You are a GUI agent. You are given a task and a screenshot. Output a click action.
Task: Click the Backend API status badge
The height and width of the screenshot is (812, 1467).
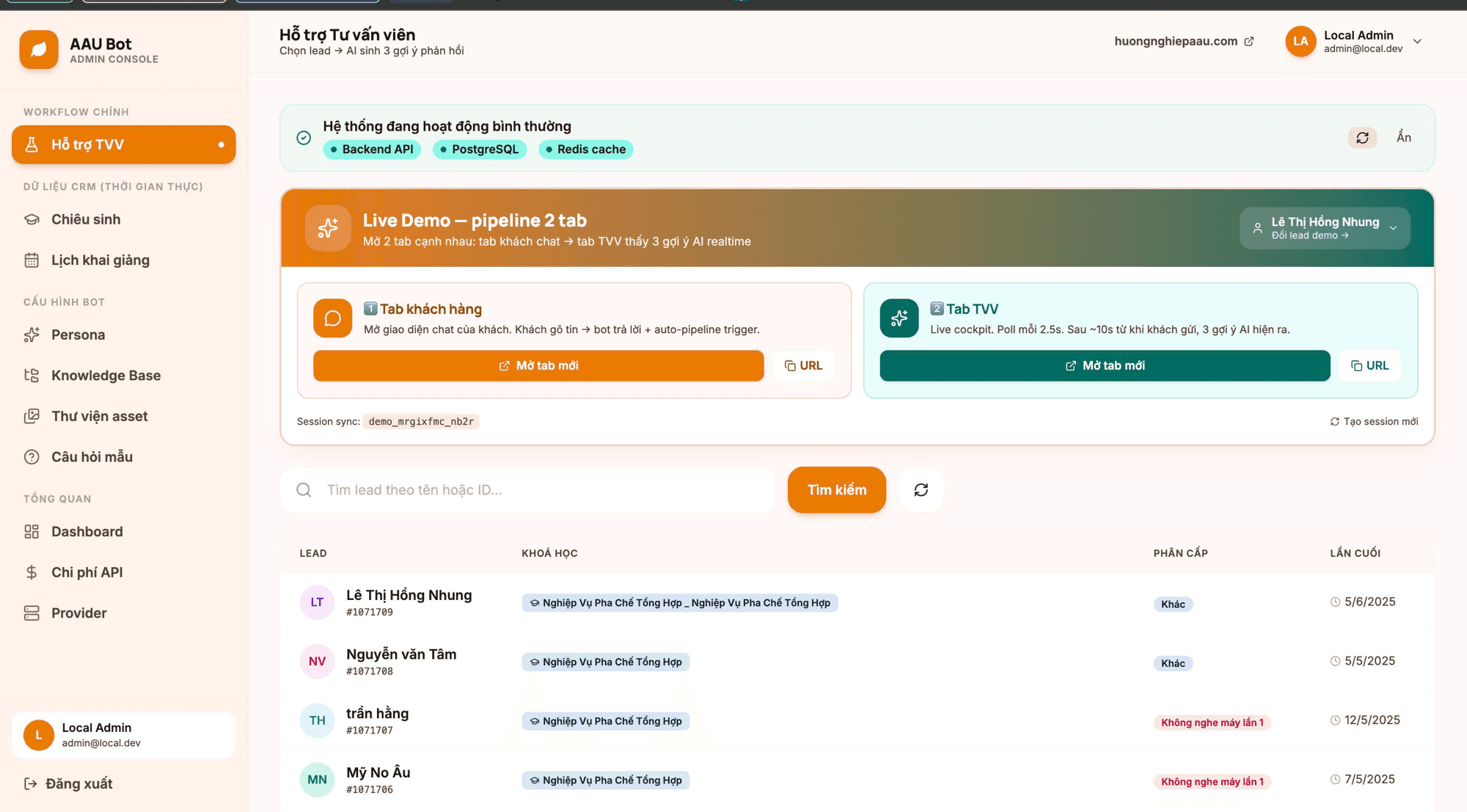(372, 150)
